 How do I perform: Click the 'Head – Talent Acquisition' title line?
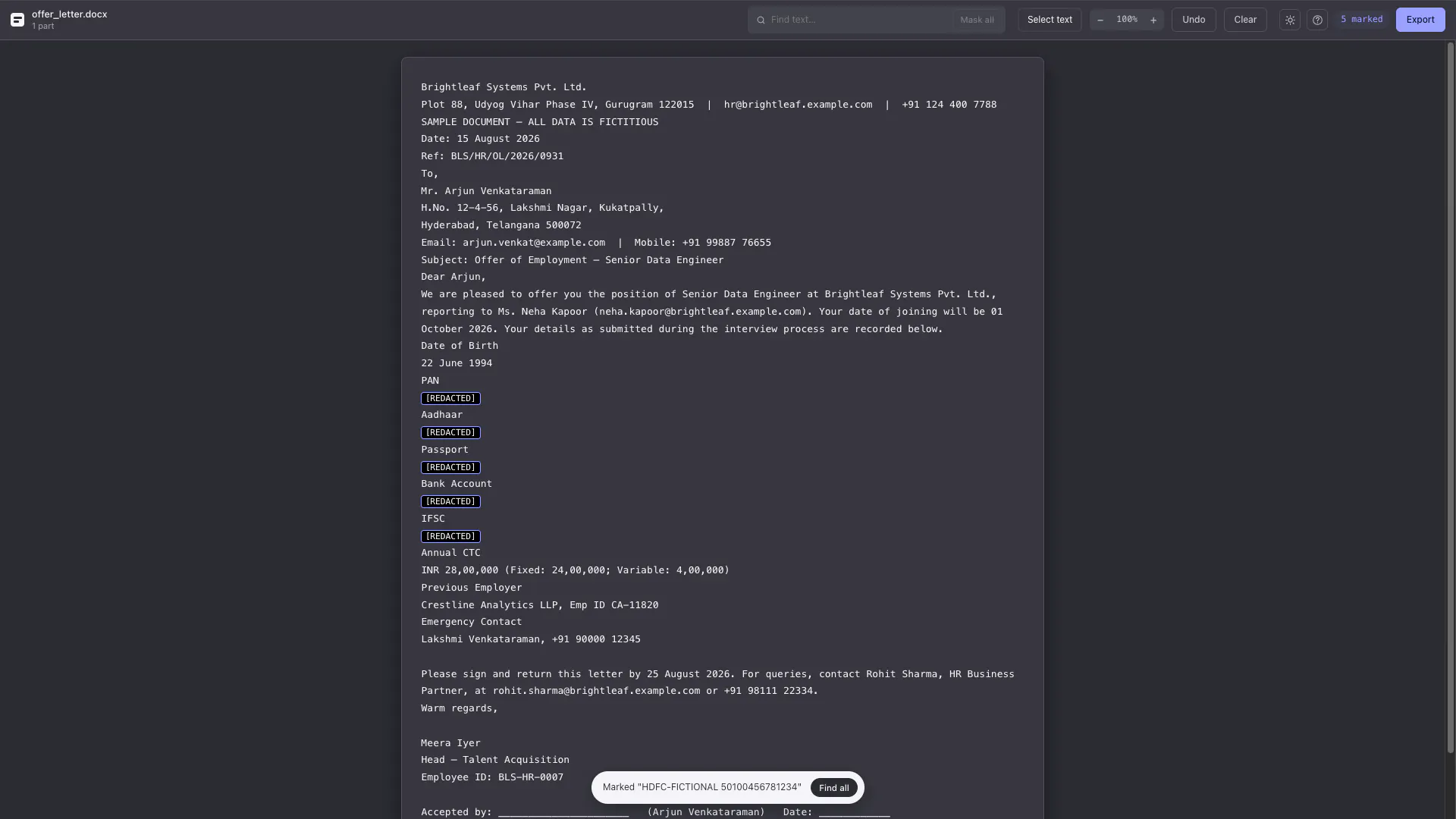pos(495,760)
